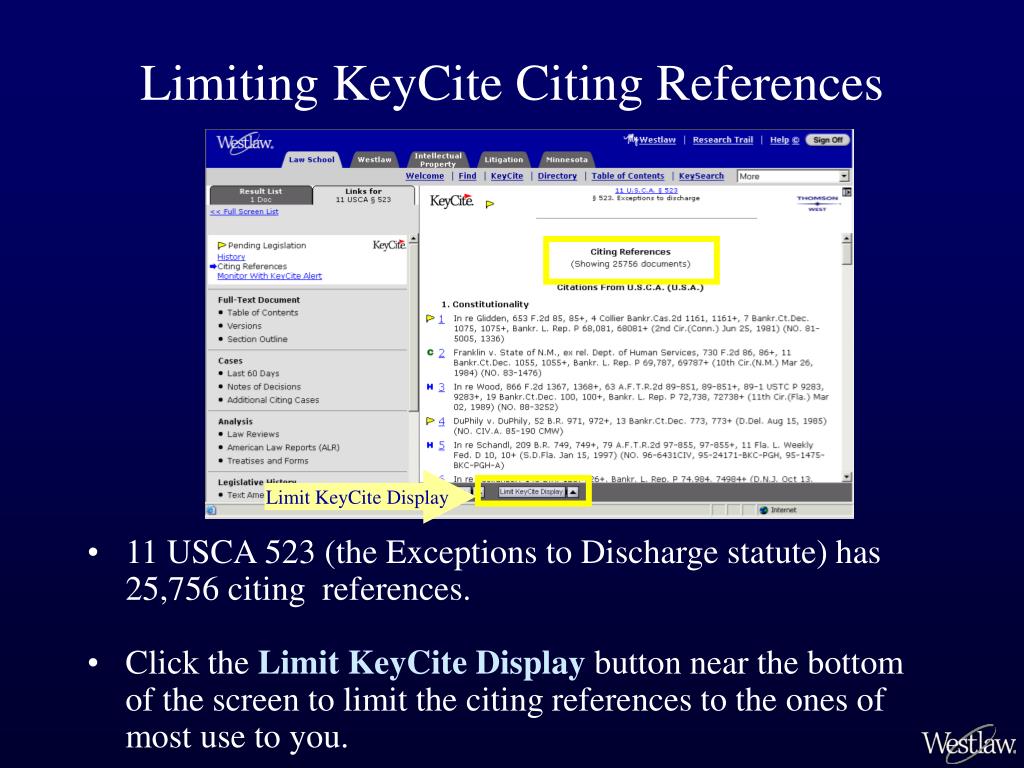The image size is (1024, 768).
Task: Select Section Outline in left panel
Action: pos(257,339)
